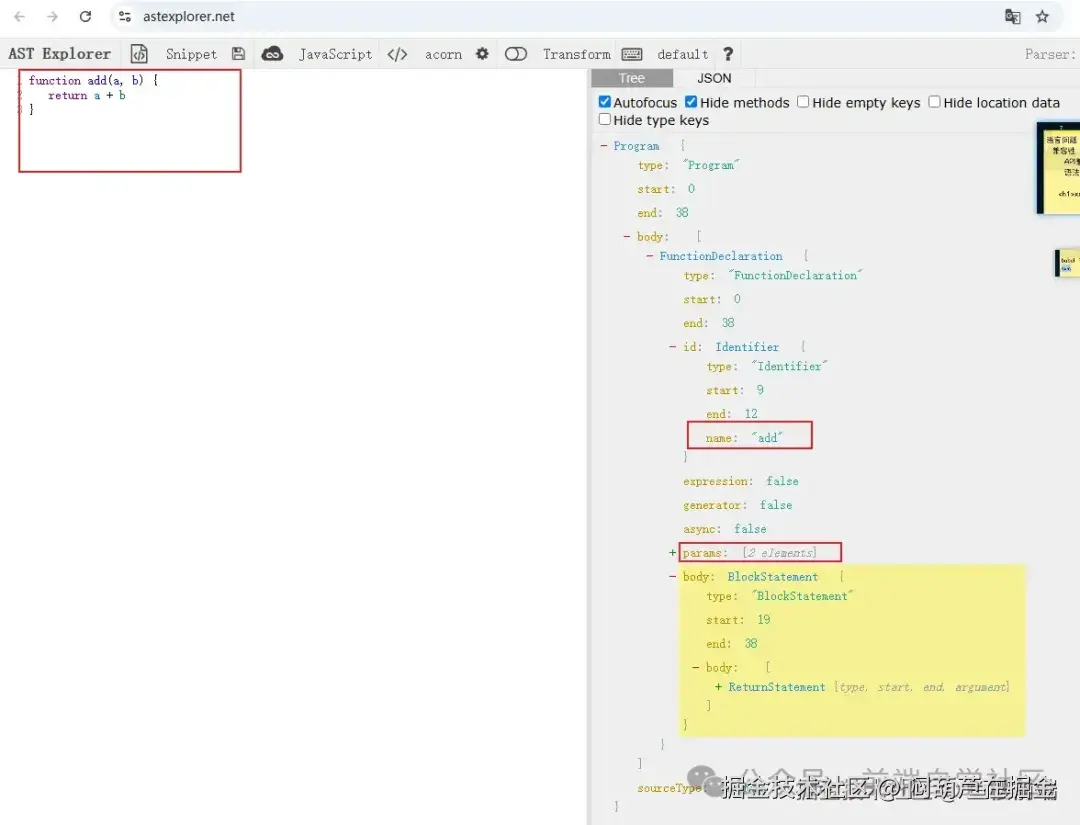Viewport: 1080px width, 825px height.
Task: Open the acorn parser dropdown
Action: tap(443, 54)
